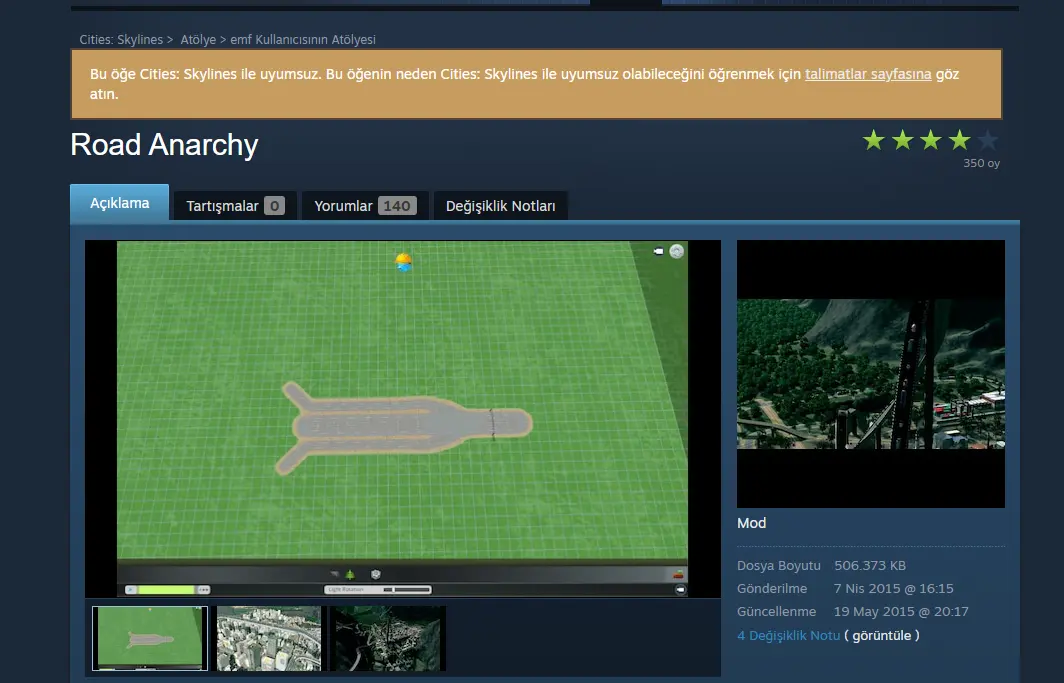Open emf Kullanıcısının Atölyesi breadcrumb

303,39
